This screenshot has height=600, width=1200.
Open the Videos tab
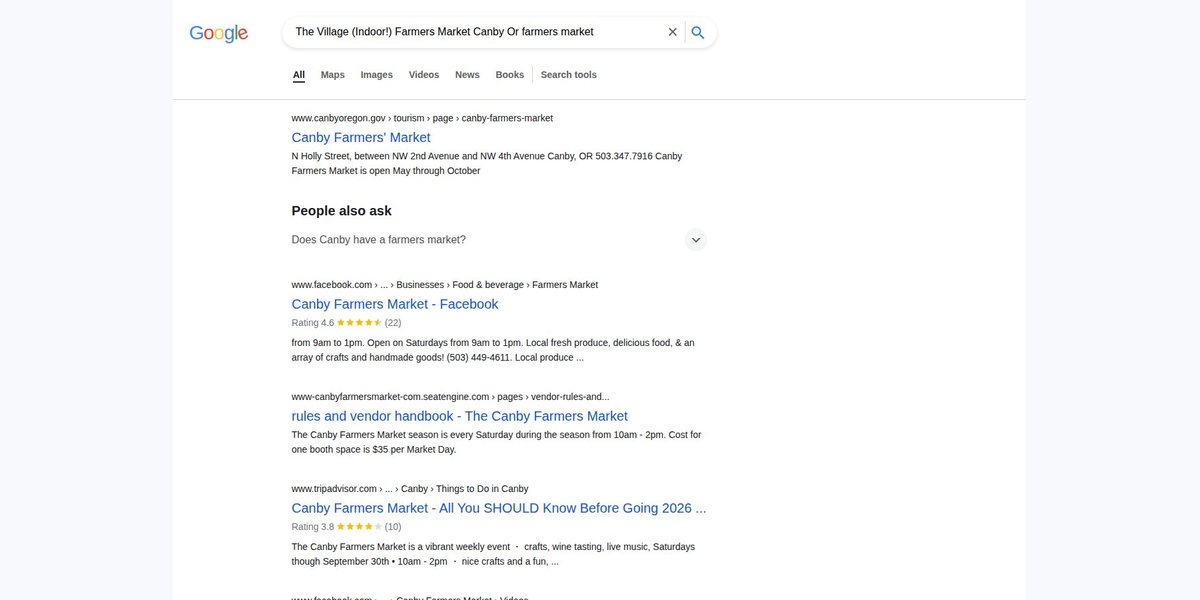(424, 75)
